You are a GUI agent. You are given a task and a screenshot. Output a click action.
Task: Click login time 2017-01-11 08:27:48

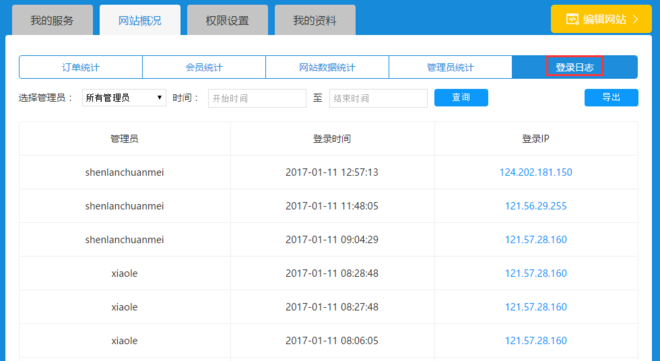pyautogui.click(x=332, y=307)
